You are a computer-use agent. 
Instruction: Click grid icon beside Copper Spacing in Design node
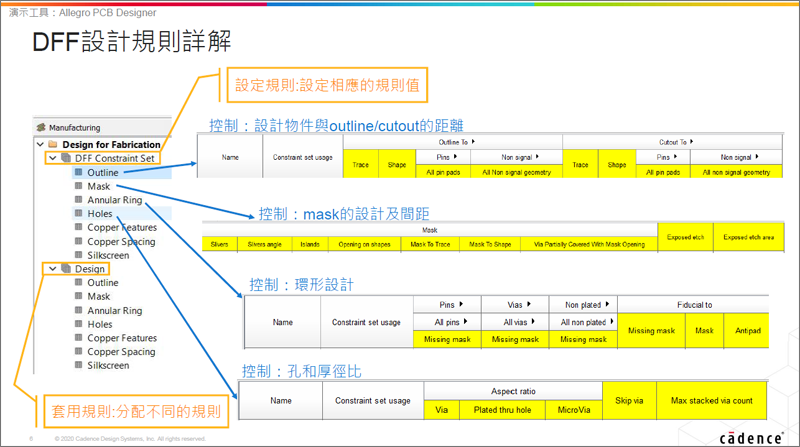79,351
